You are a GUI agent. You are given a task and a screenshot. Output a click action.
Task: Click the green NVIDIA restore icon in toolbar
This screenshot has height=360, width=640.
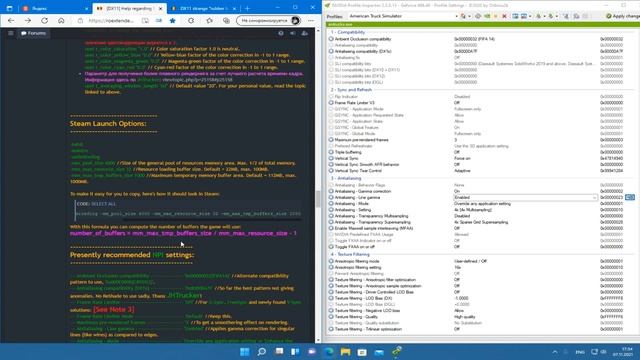coord(487,16)
